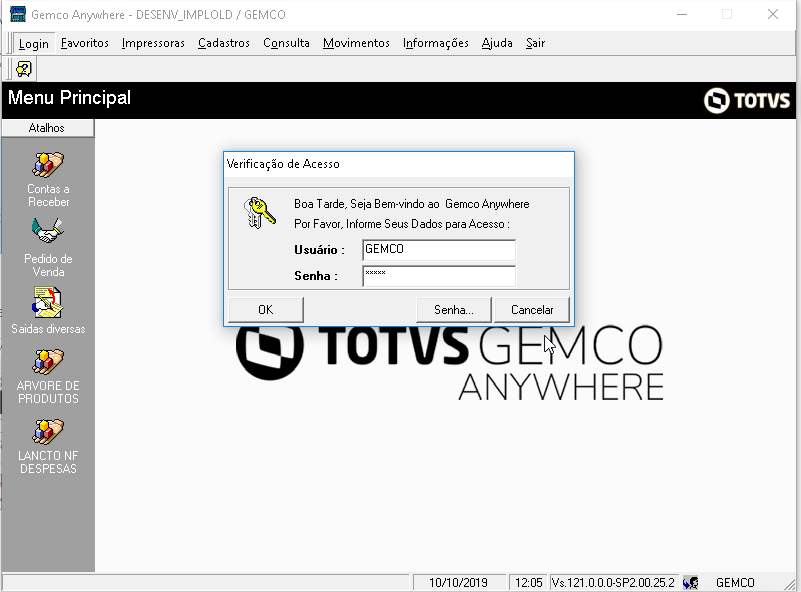
Task: Click the Sair menu item
Action: (x=535, y=43)
